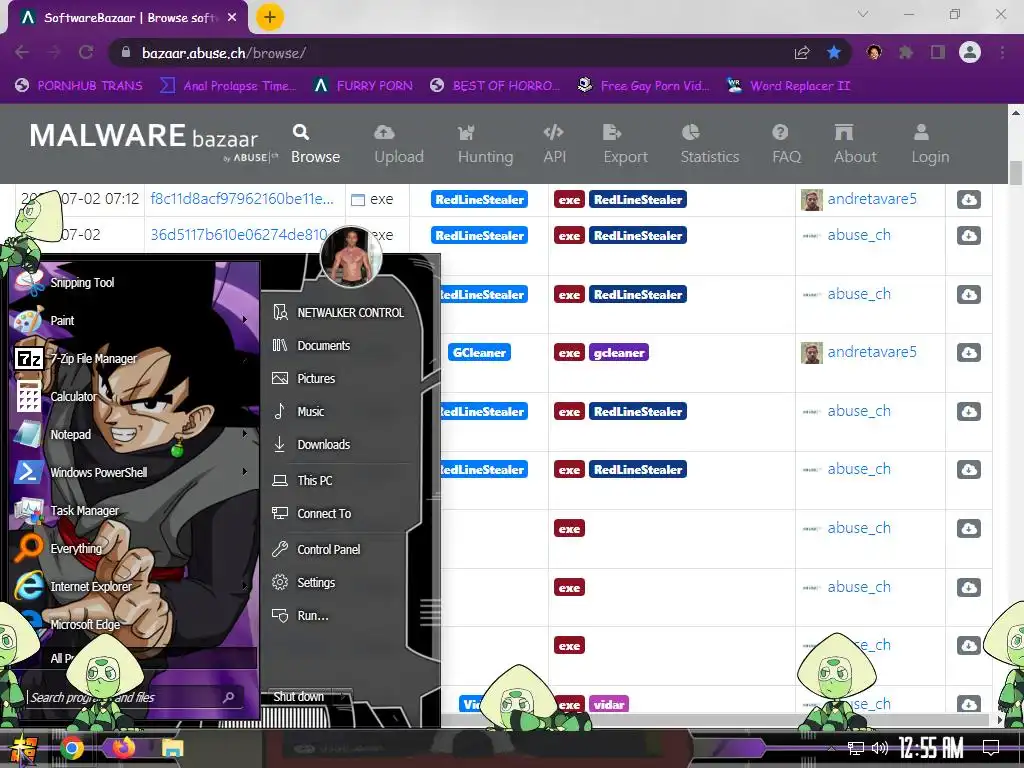Download sample in andretavare5 GCleaner row

[968, 353]
